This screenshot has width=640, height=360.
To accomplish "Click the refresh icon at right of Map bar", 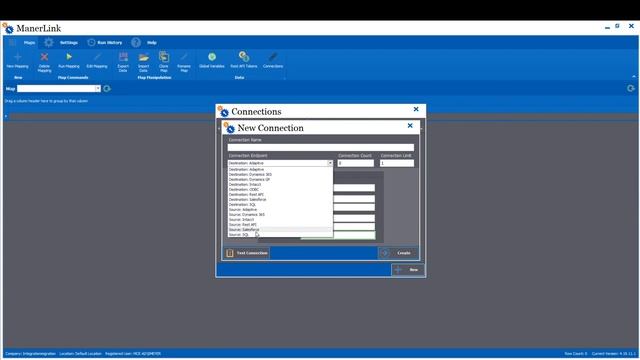I will [631, 88].
